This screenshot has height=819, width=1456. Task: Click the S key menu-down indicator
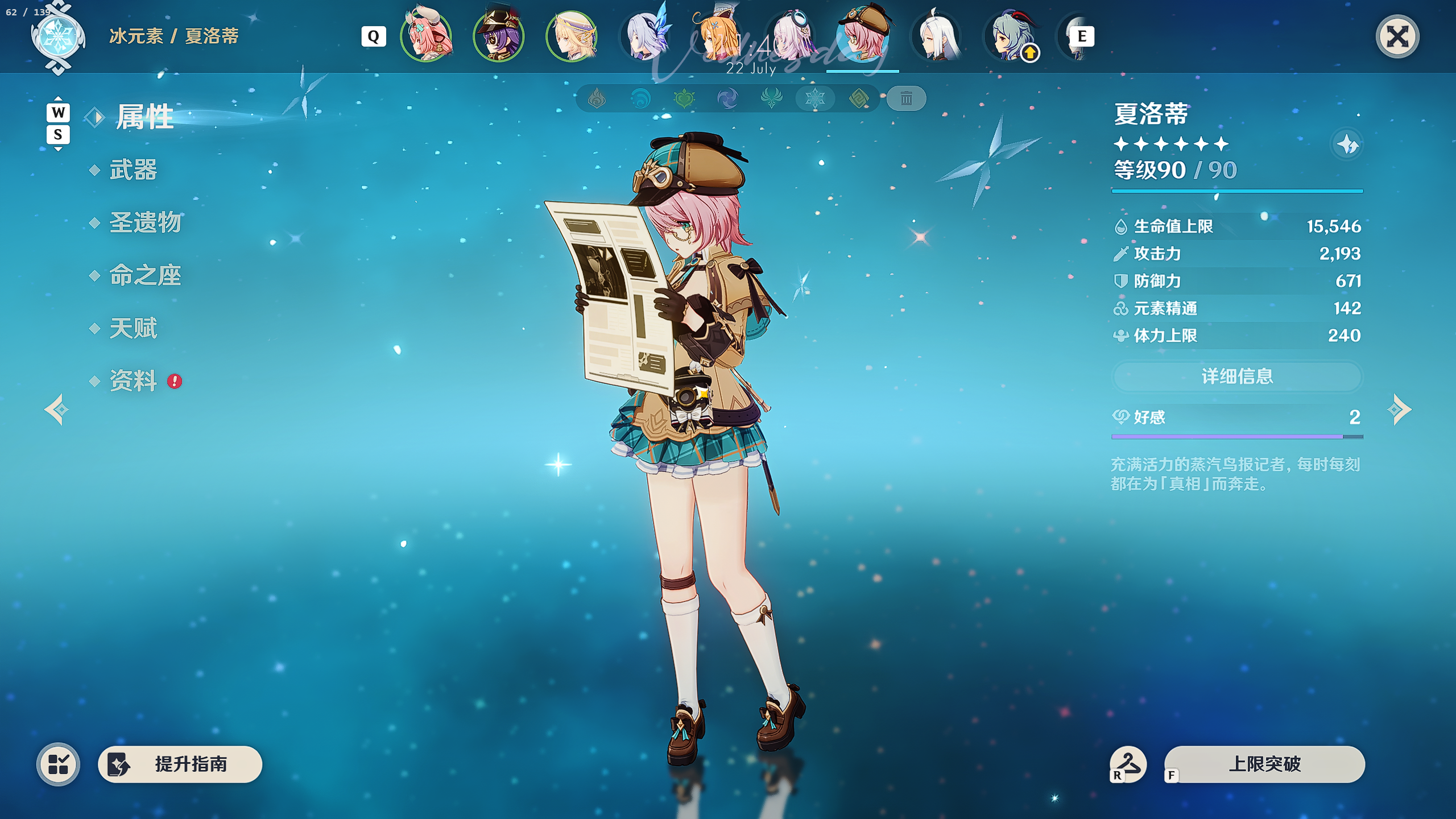[58, 135]
